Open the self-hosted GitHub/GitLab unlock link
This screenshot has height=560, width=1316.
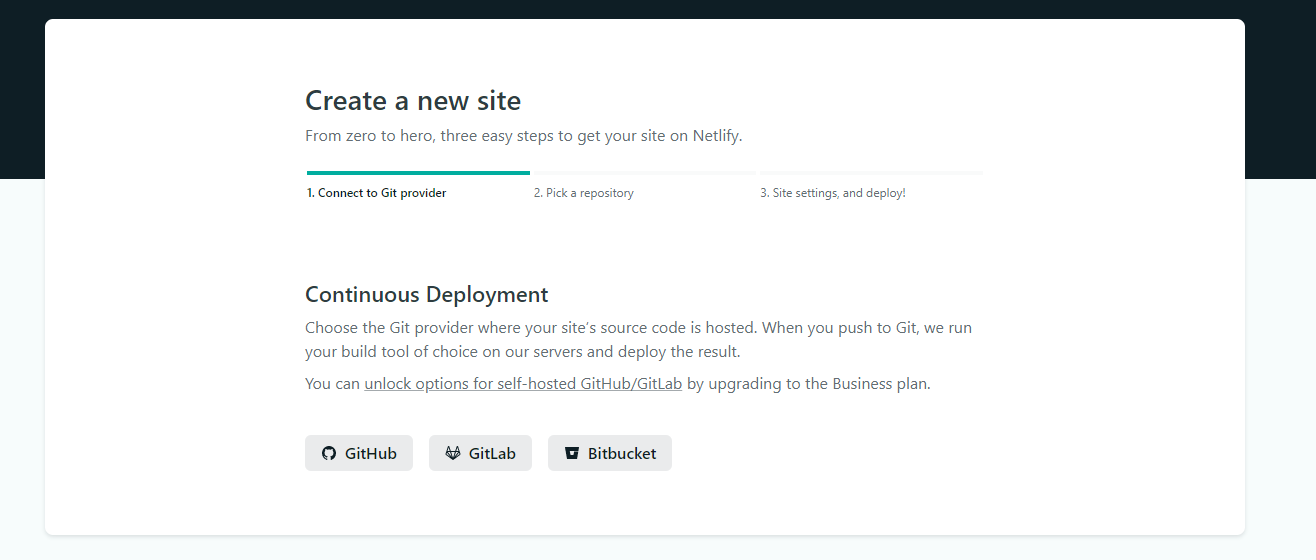523,384
